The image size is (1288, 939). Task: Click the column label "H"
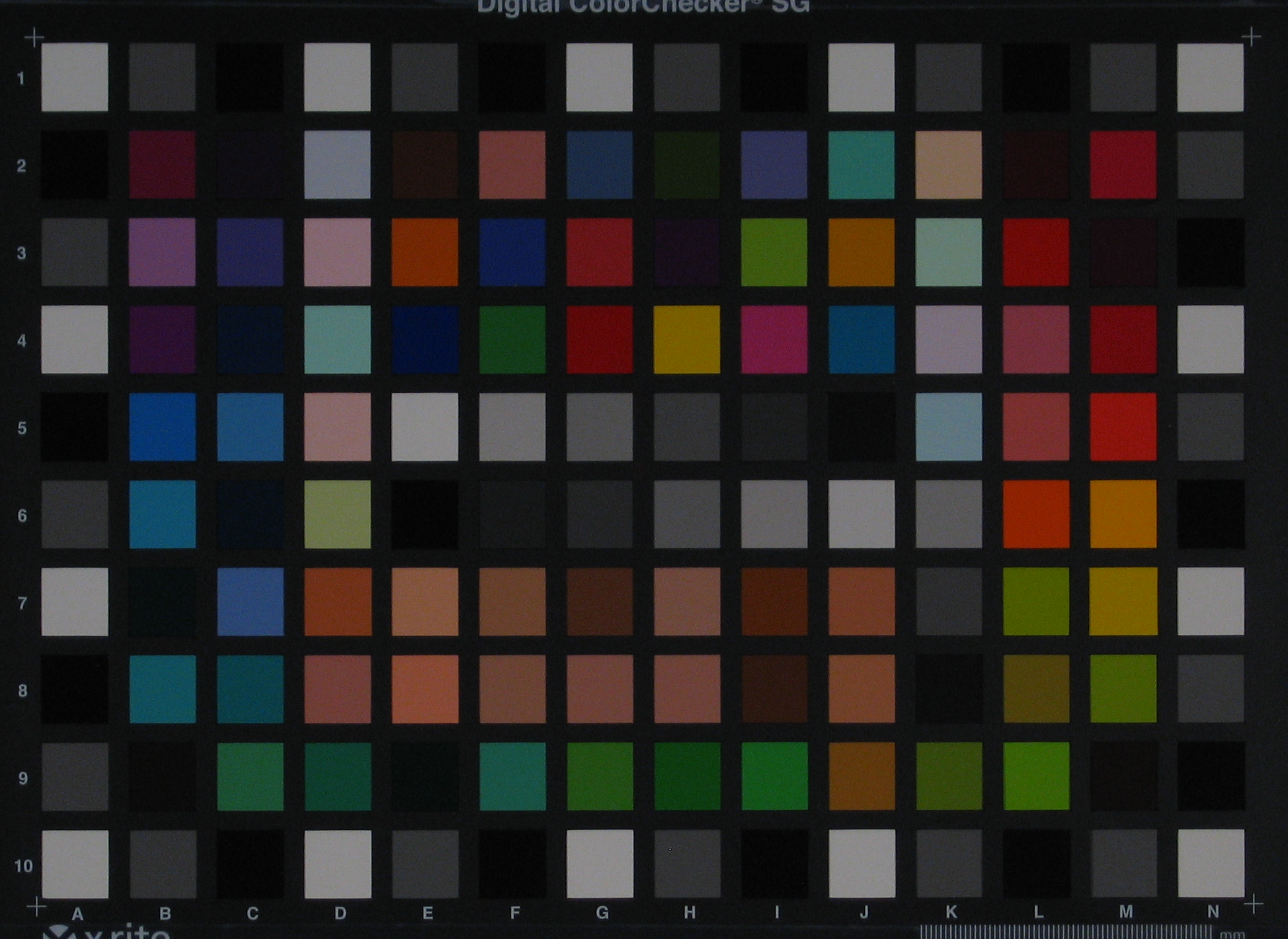coord(689,913)
